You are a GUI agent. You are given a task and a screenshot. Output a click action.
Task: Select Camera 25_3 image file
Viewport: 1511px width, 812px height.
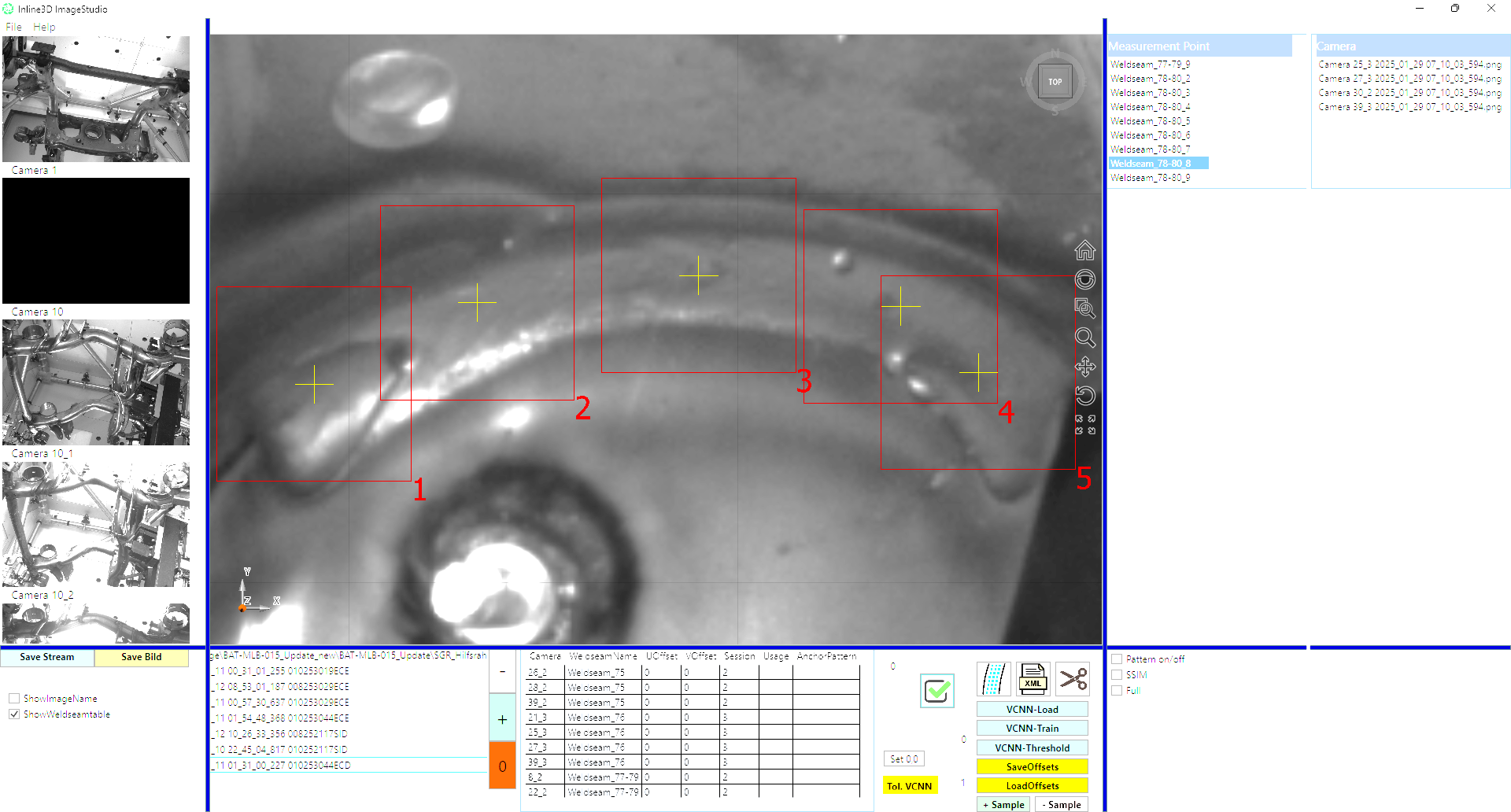pos(1409,65)
